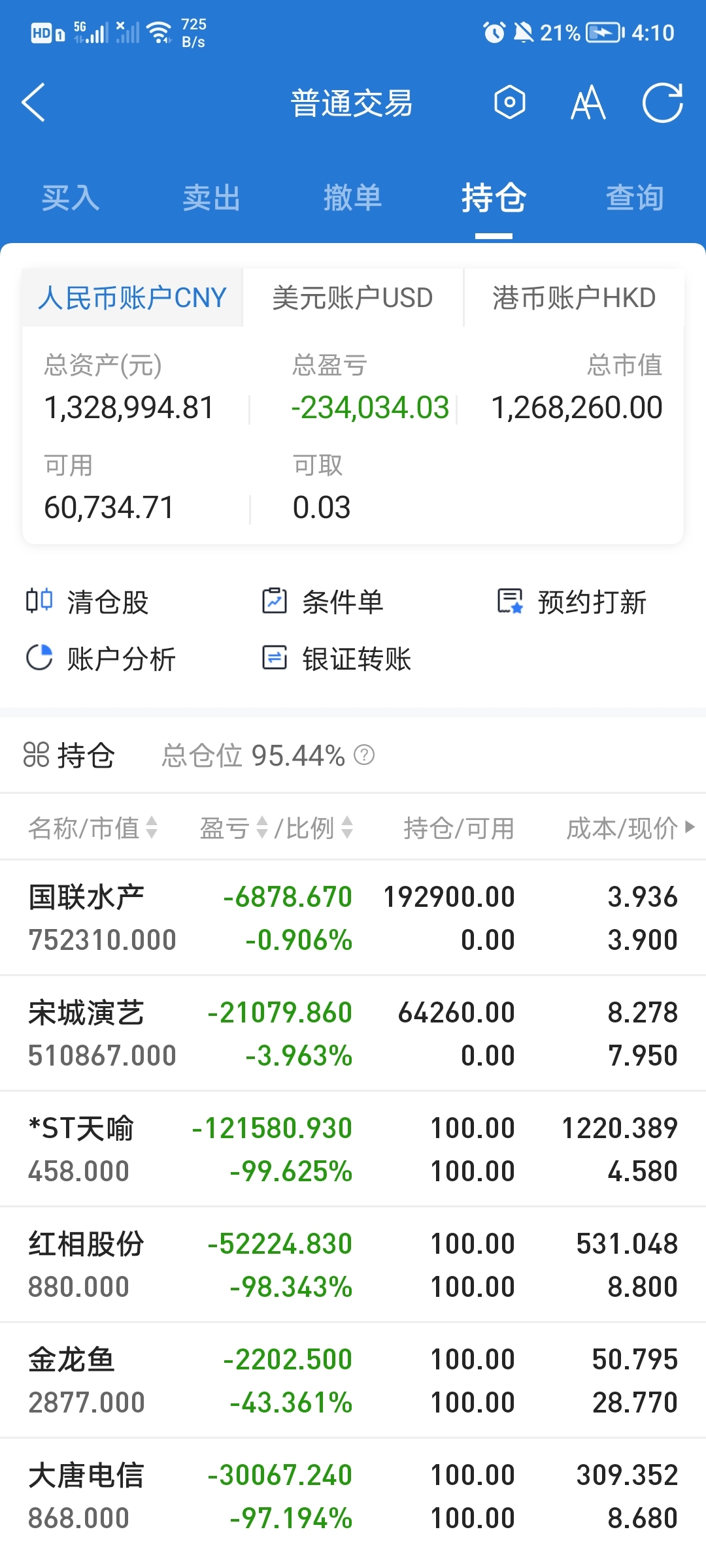
Task: Tap the font size AA icon
Action: click(588, 103)
